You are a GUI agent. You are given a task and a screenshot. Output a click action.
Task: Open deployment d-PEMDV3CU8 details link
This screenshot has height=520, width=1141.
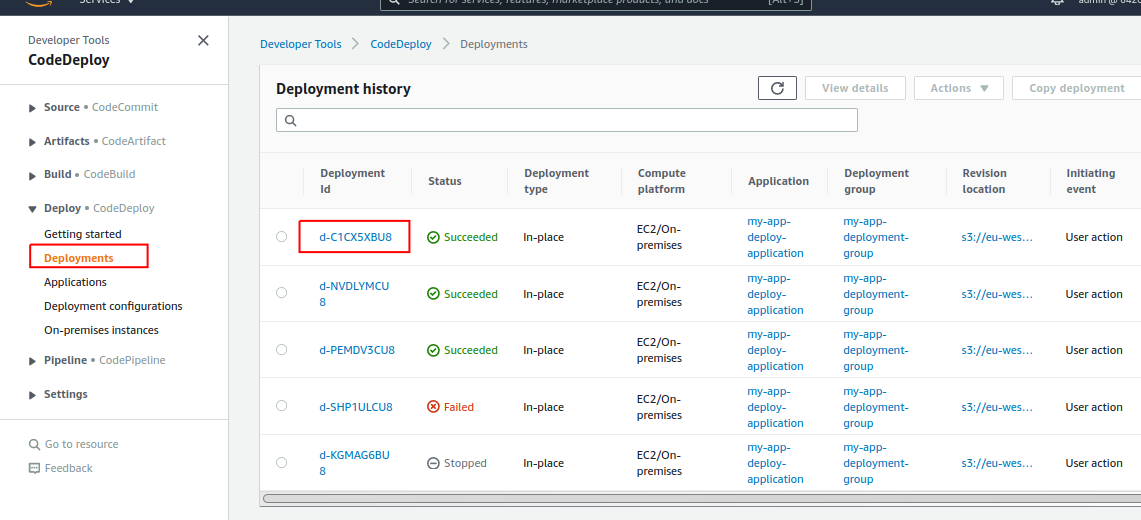(357, 350)
